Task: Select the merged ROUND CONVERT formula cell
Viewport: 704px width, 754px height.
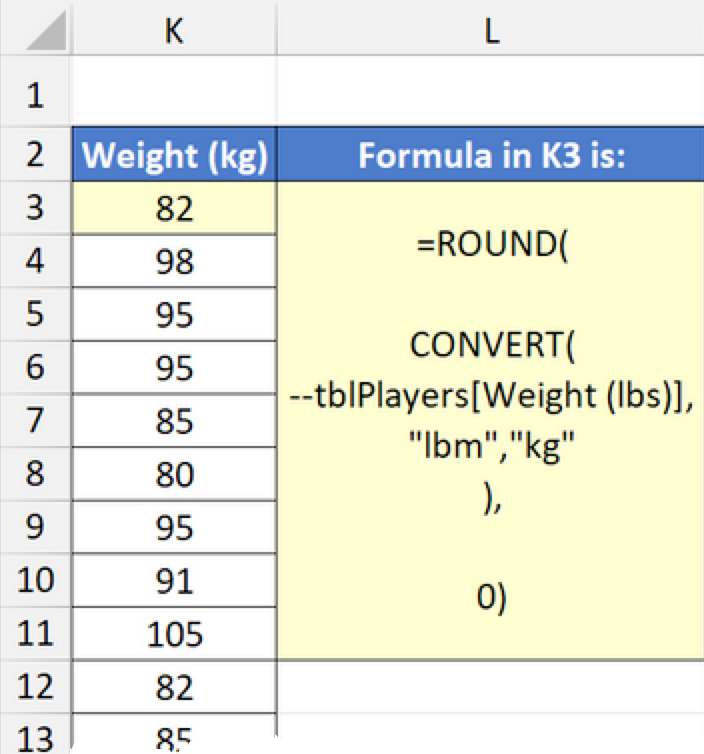Action: pos(490,420)
